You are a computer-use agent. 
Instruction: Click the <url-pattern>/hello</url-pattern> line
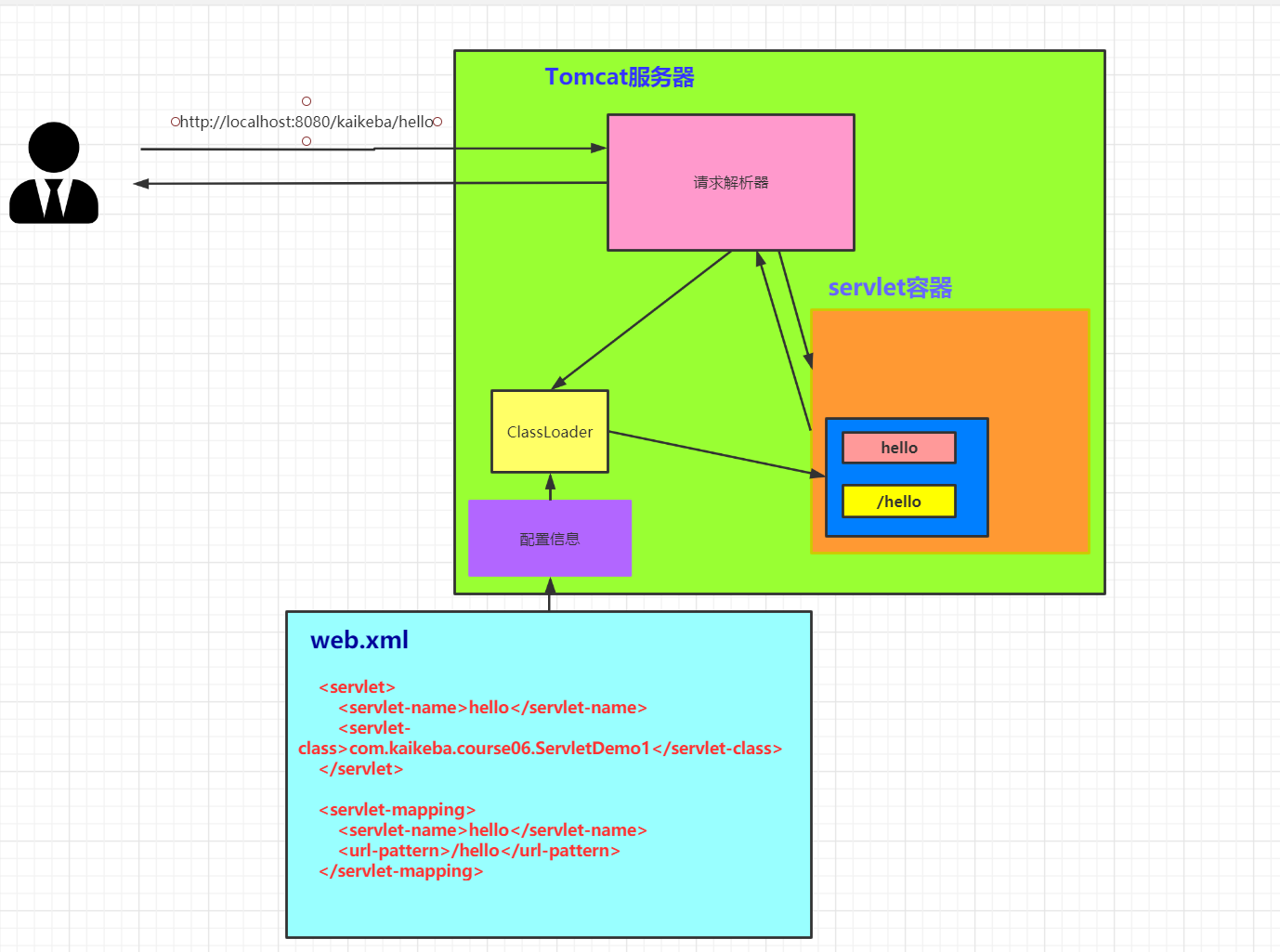tap(479, 851)
